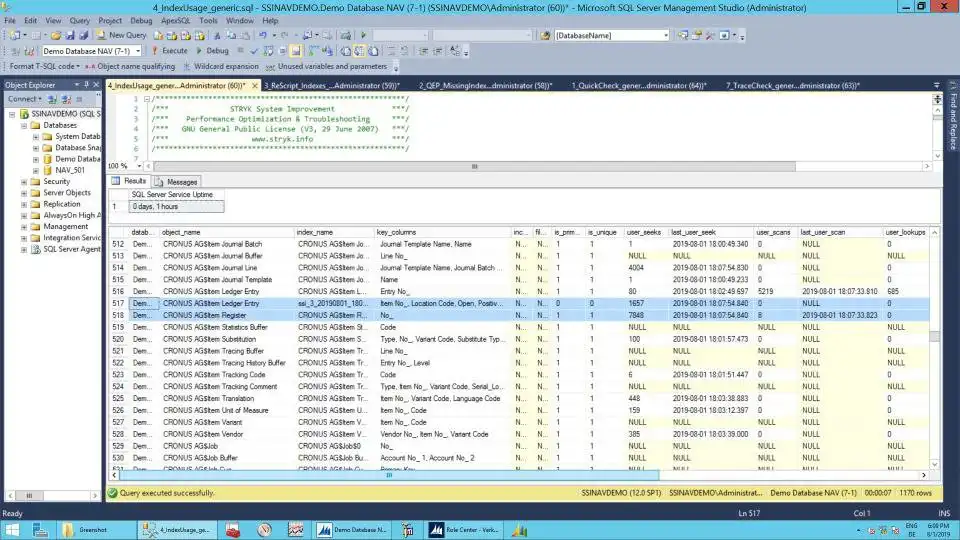The image size is (960, 540).
Task: Close the 4_IndexUsage_gener tab
Action: pyautogui.click(x=255, y=86)
